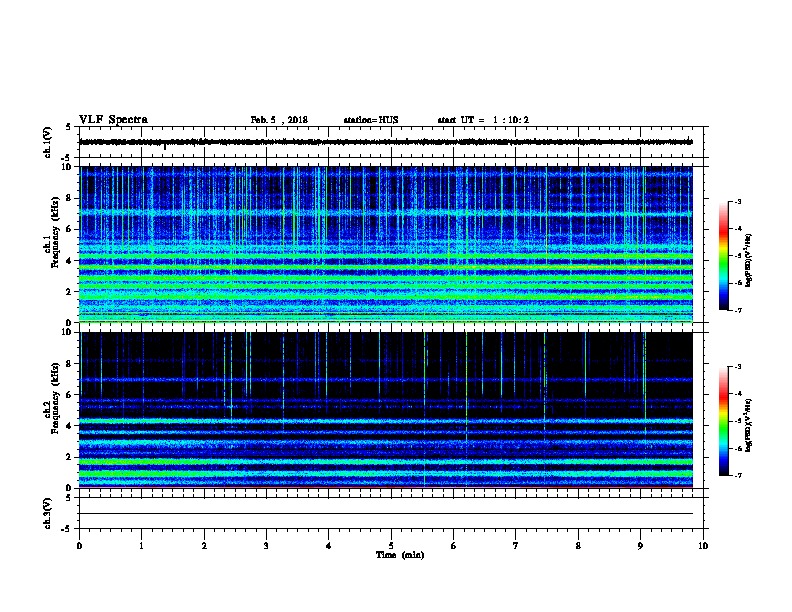The image size is (792, 612).
Task: Click time axis tick label '4'
Action: coord(328,546)
